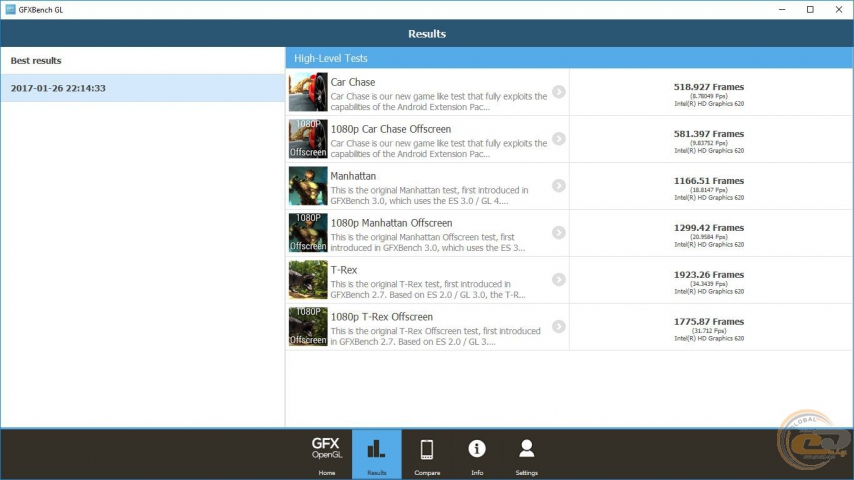Image resolution: width=854 pixels, height=480 pixels.
Task: Click the Car Chase thumbnail image
Action: (x=308, y=92)
